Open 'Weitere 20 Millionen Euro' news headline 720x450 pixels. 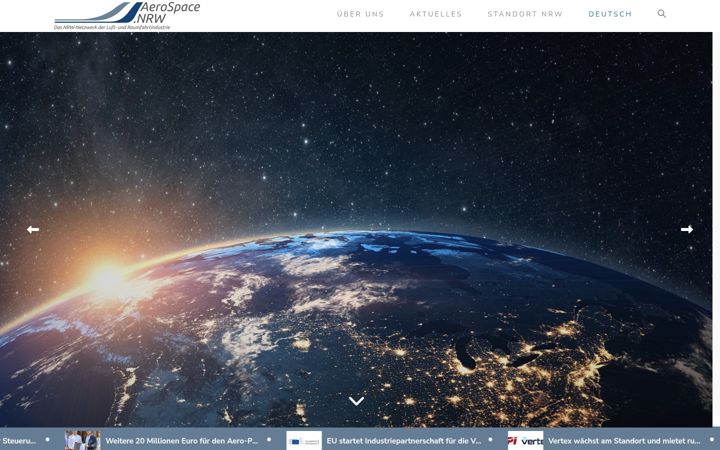(x=181, y=441)
